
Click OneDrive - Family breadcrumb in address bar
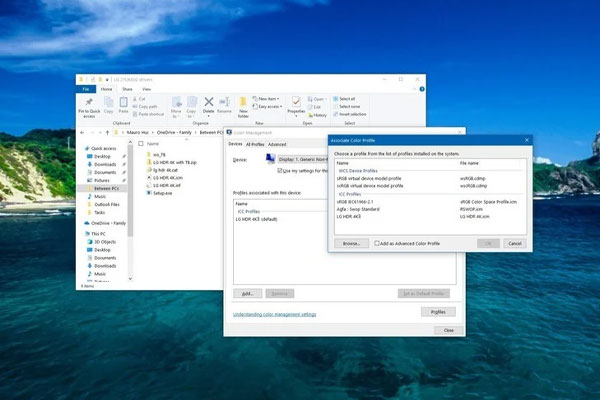[x=174, y=132]
